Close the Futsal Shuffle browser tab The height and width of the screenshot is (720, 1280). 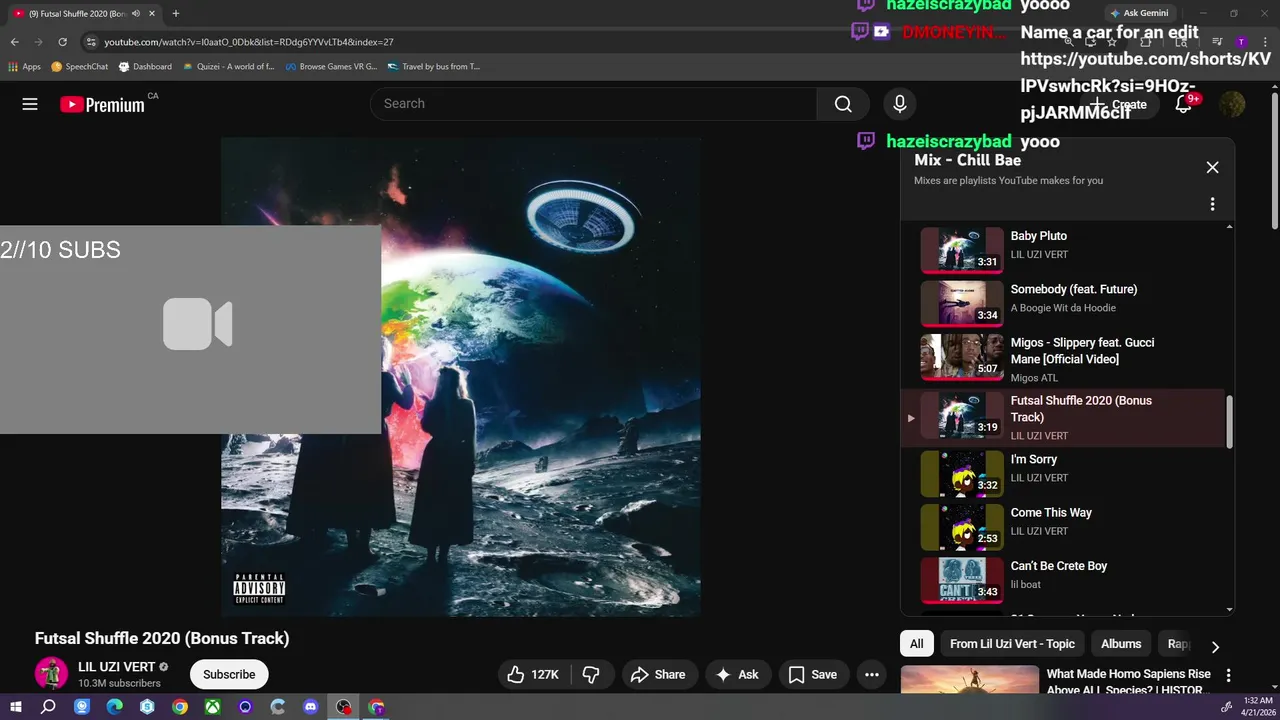[x=152, y=13]
